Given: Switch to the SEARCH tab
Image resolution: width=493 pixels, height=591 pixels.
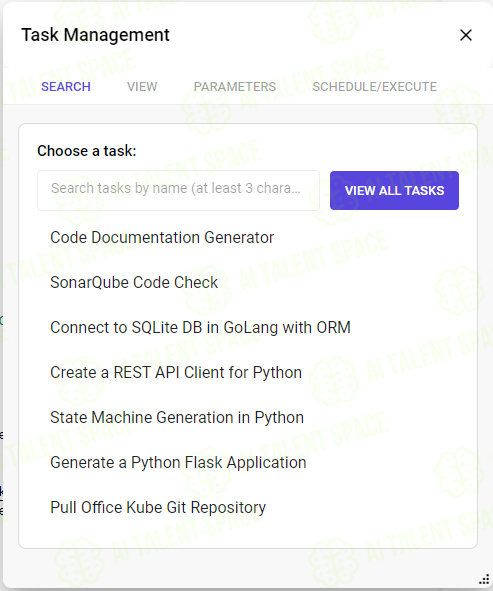Looking at the screenshot, I should point(66,87).
